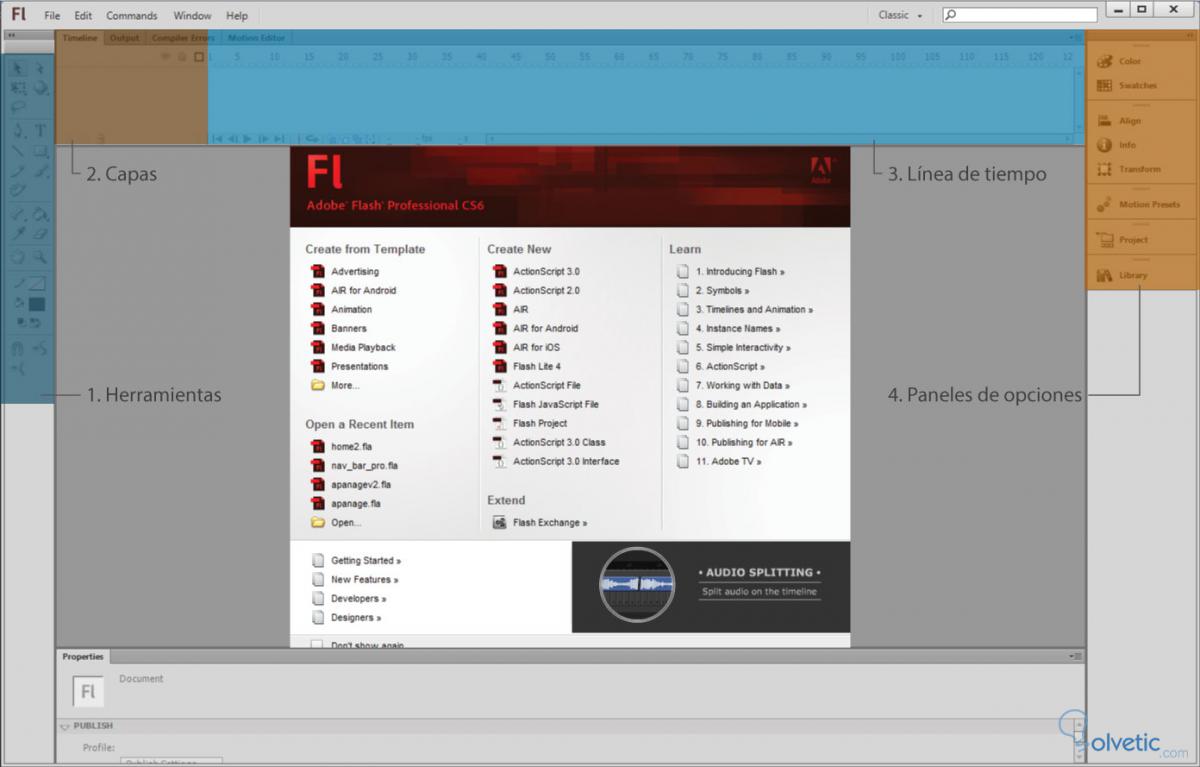Select the Brush tool
Viewport: 1200px width, 767px height.
[41, 170]
